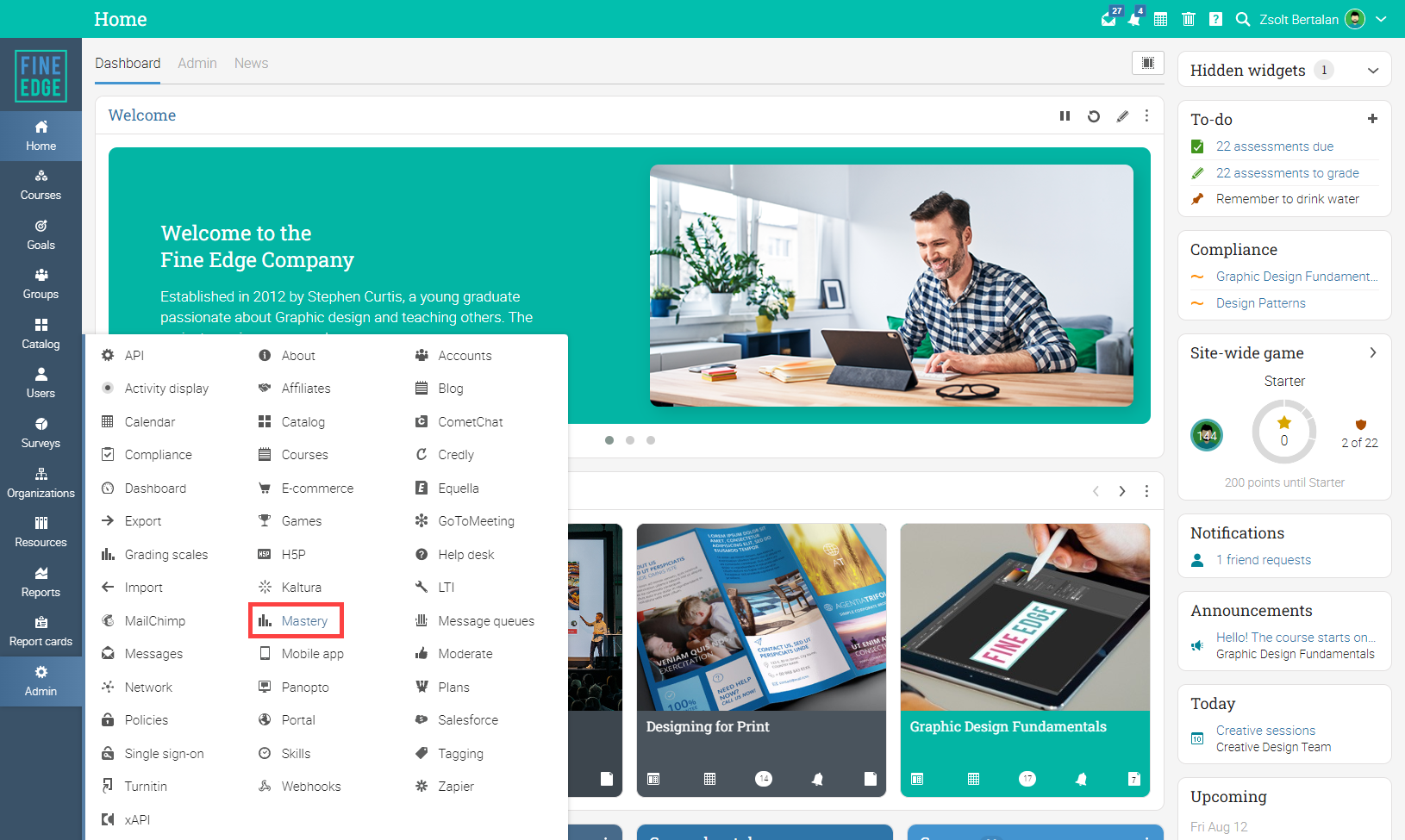
Task: Switch to the News tab
Action: 251,64
